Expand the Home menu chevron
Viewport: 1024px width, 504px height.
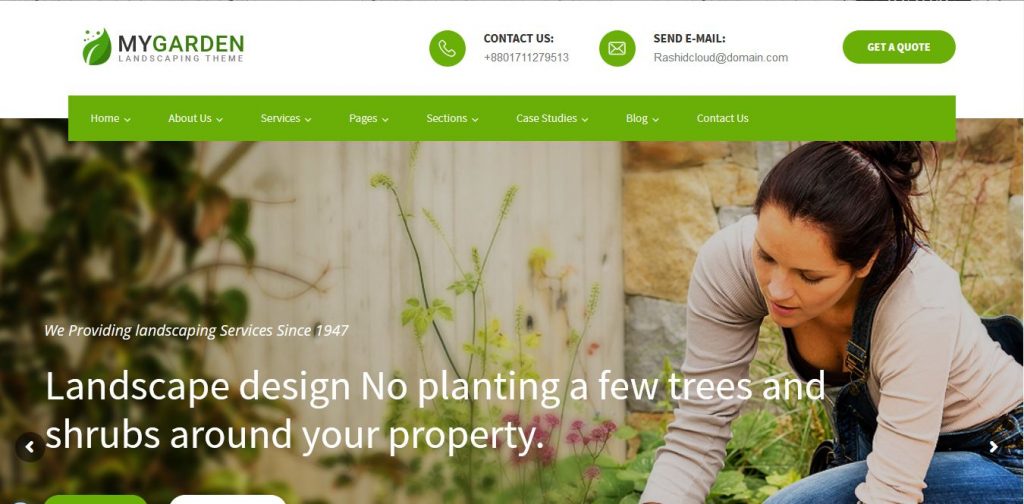[127, 119]
